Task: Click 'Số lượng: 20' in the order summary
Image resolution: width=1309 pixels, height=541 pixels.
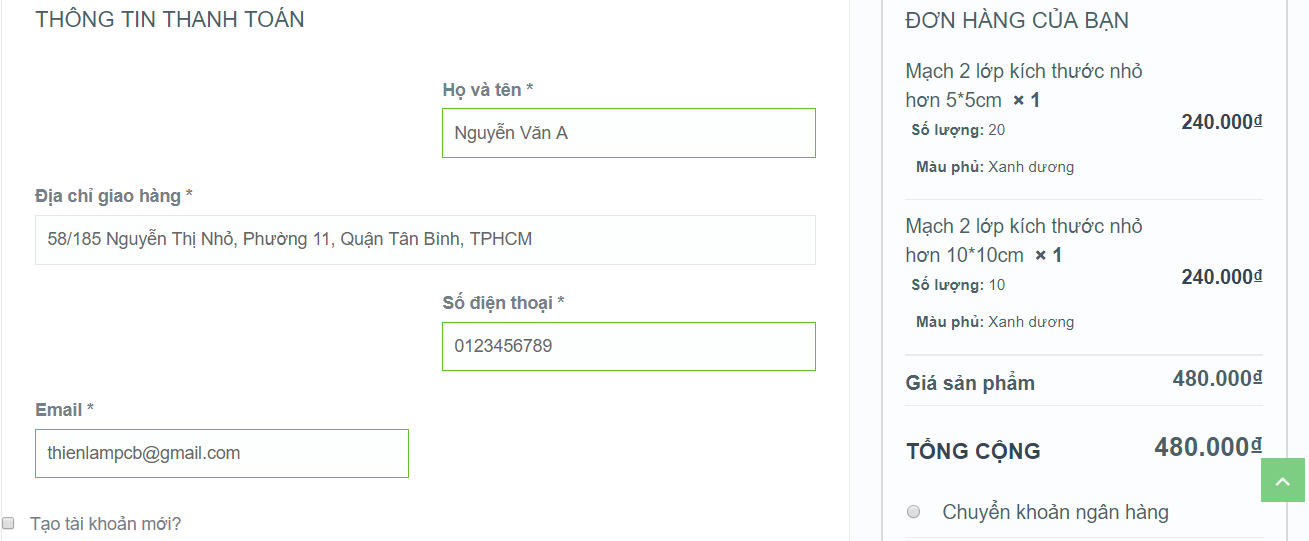Action: tap(958, 130)
